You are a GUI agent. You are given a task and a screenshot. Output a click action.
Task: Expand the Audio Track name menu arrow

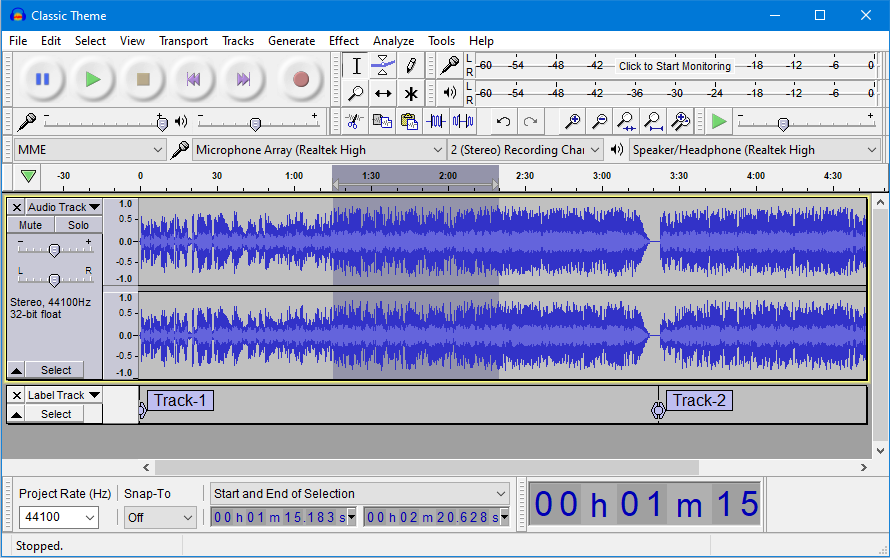pos(94,207)
